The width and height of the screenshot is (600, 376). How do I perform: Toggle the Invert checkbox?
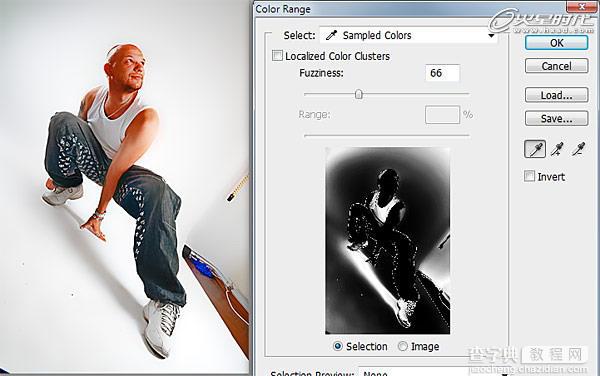[529, 176]
